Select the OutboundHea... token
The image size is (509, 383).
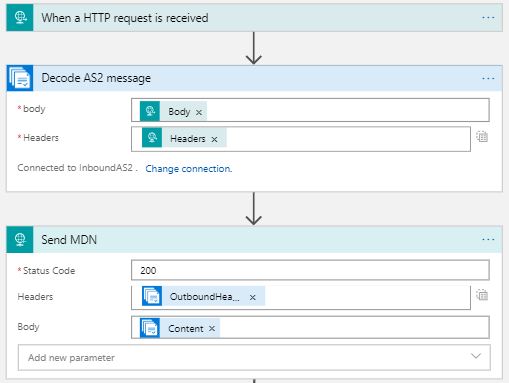click(x=203, y=296)
